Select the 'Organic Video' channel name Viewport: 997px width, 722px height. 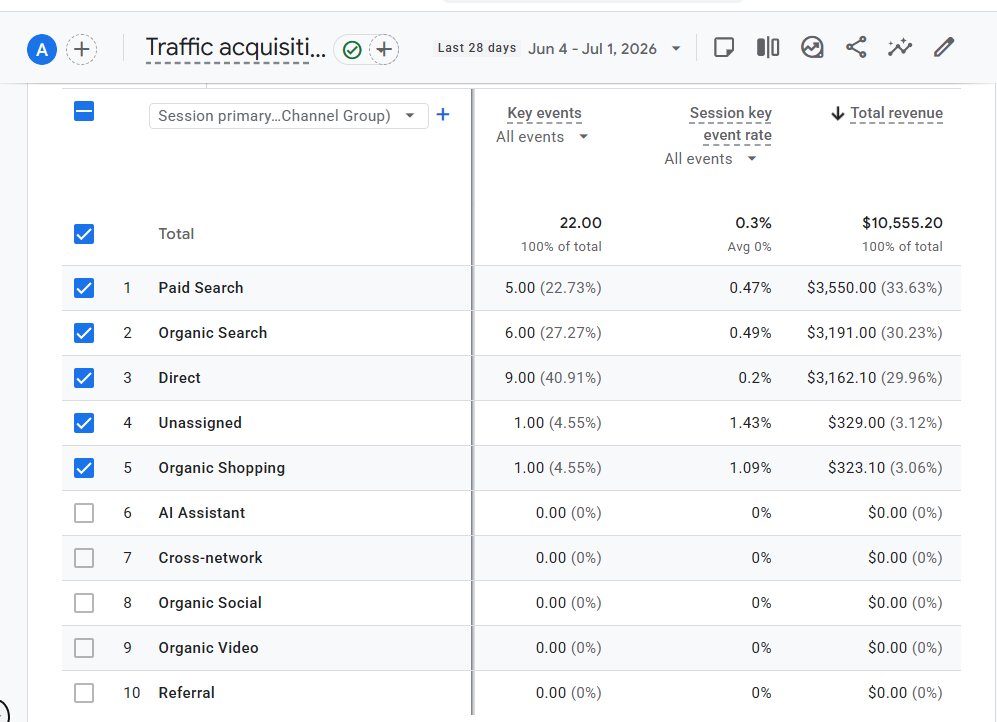(x=209, y=648)
